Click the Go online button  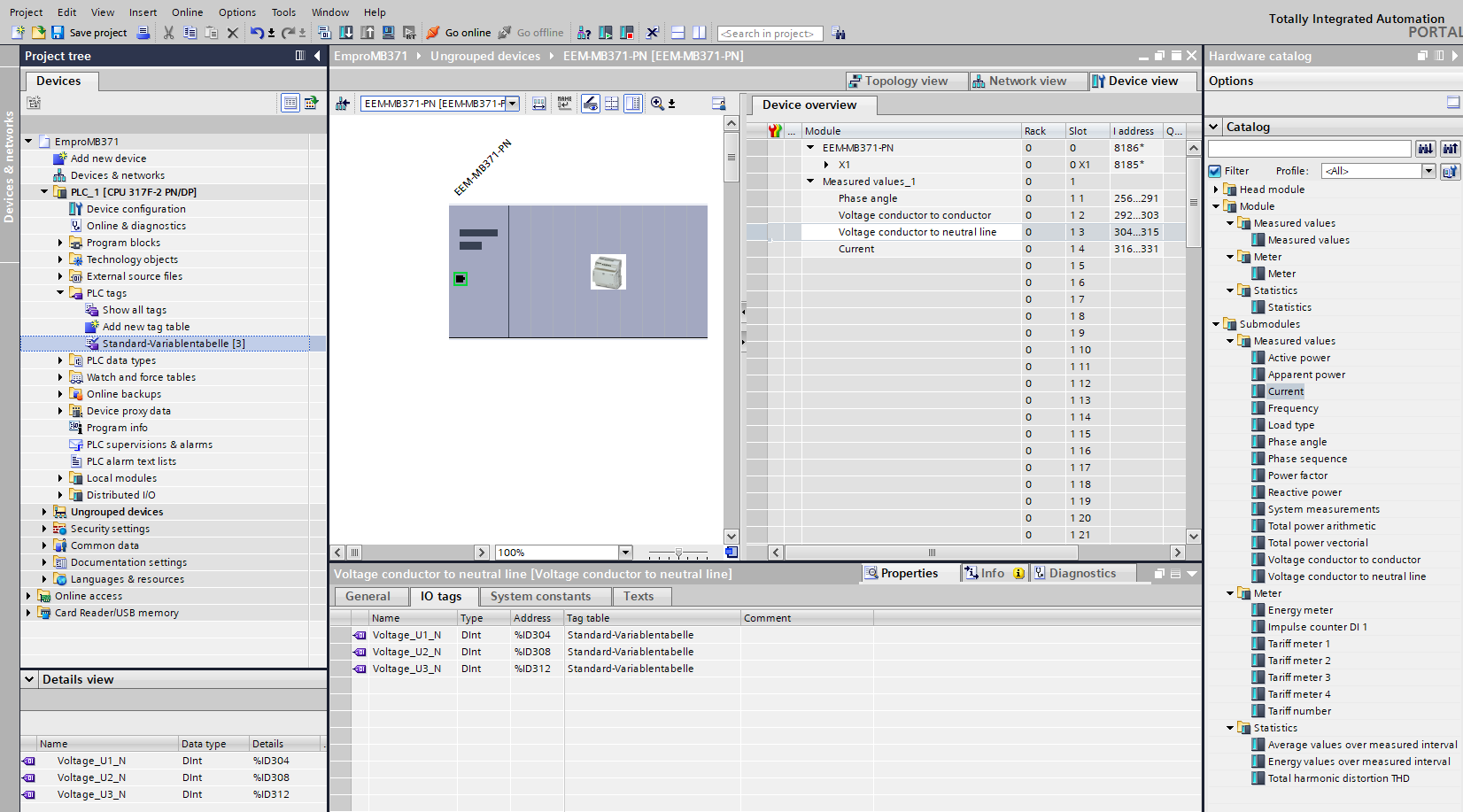coord(459,33)
